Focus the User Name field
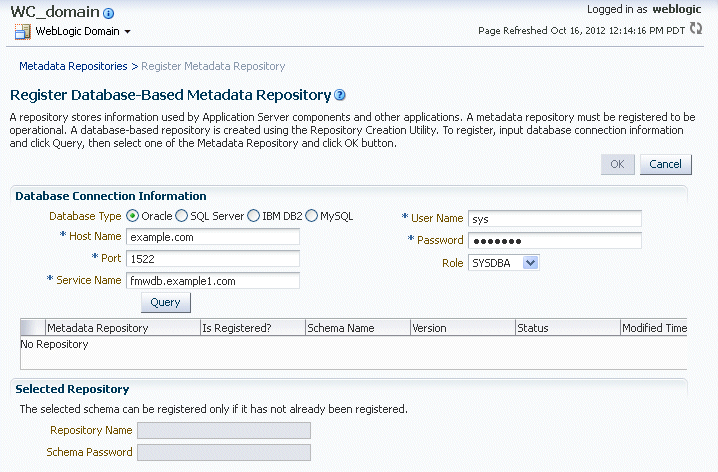 (555, 218)
